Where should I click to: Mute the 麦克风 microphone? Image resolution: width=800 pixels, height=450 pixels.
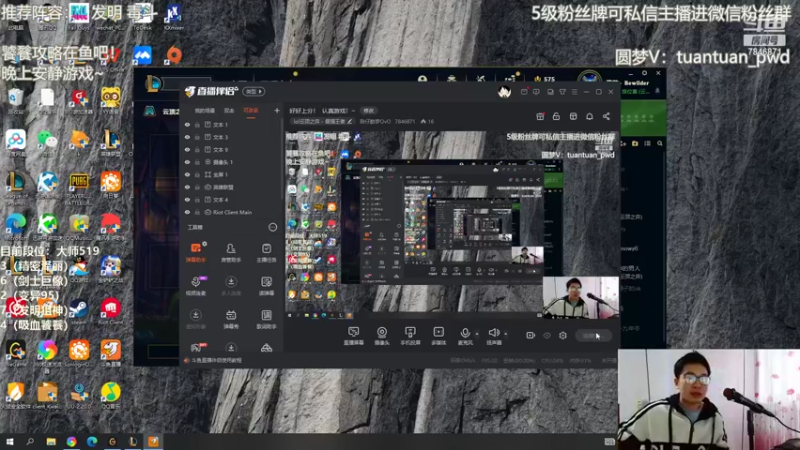465,334
